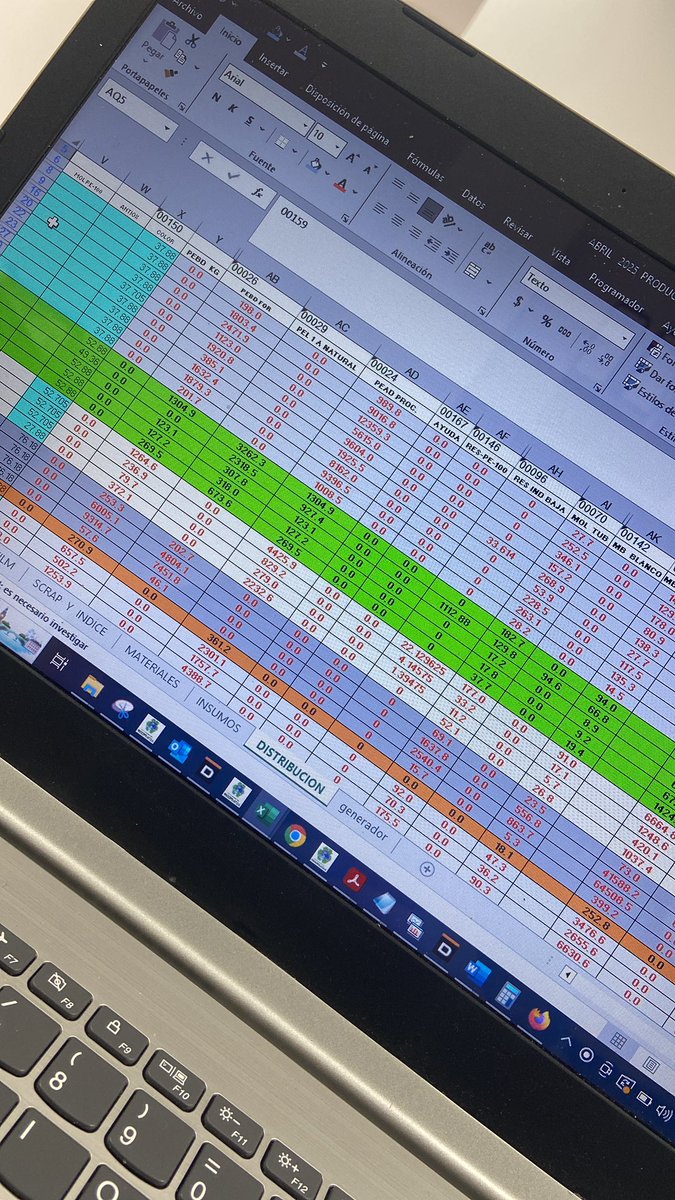Increase font size with larger A
Image resolution: width=675 pixels, height=1200 pixels.
point(352,155)
